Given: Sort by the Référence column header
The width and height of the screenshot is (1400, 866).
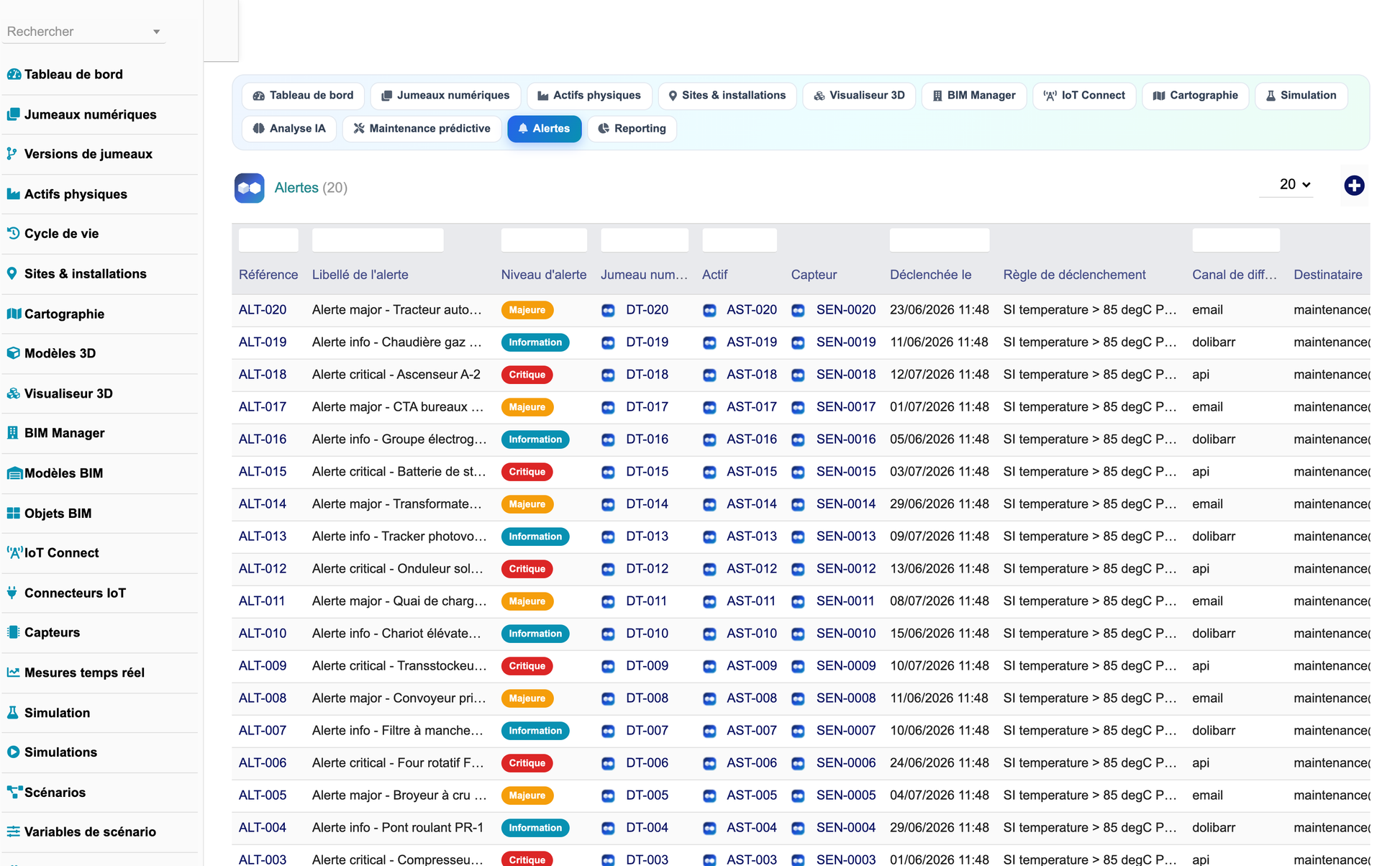Looking at the screenshot, I should point(268,275).
